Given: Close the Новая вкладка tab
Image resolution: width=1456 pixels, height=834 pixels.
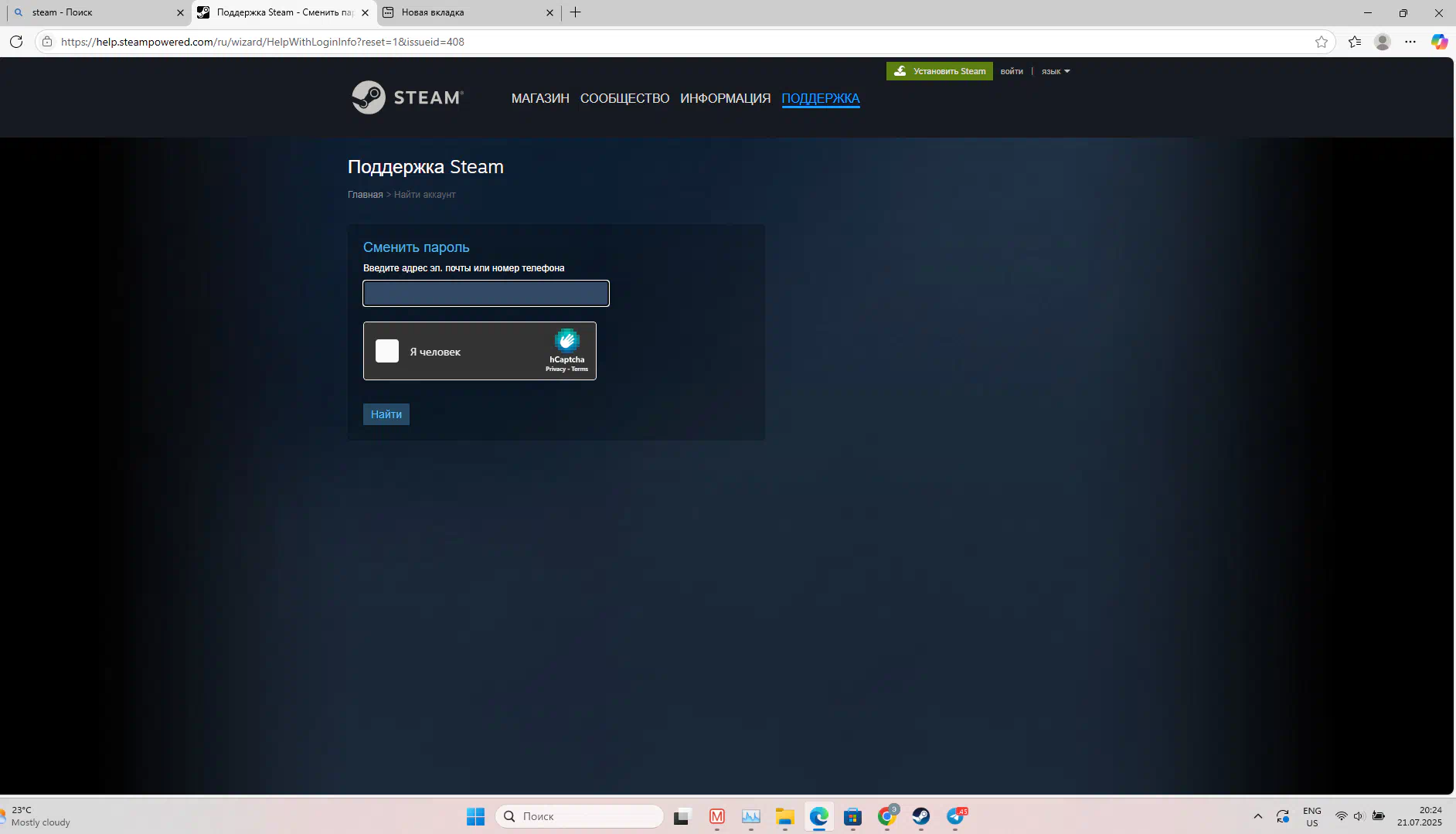Looking at the screenshot, I should [549, 12].
